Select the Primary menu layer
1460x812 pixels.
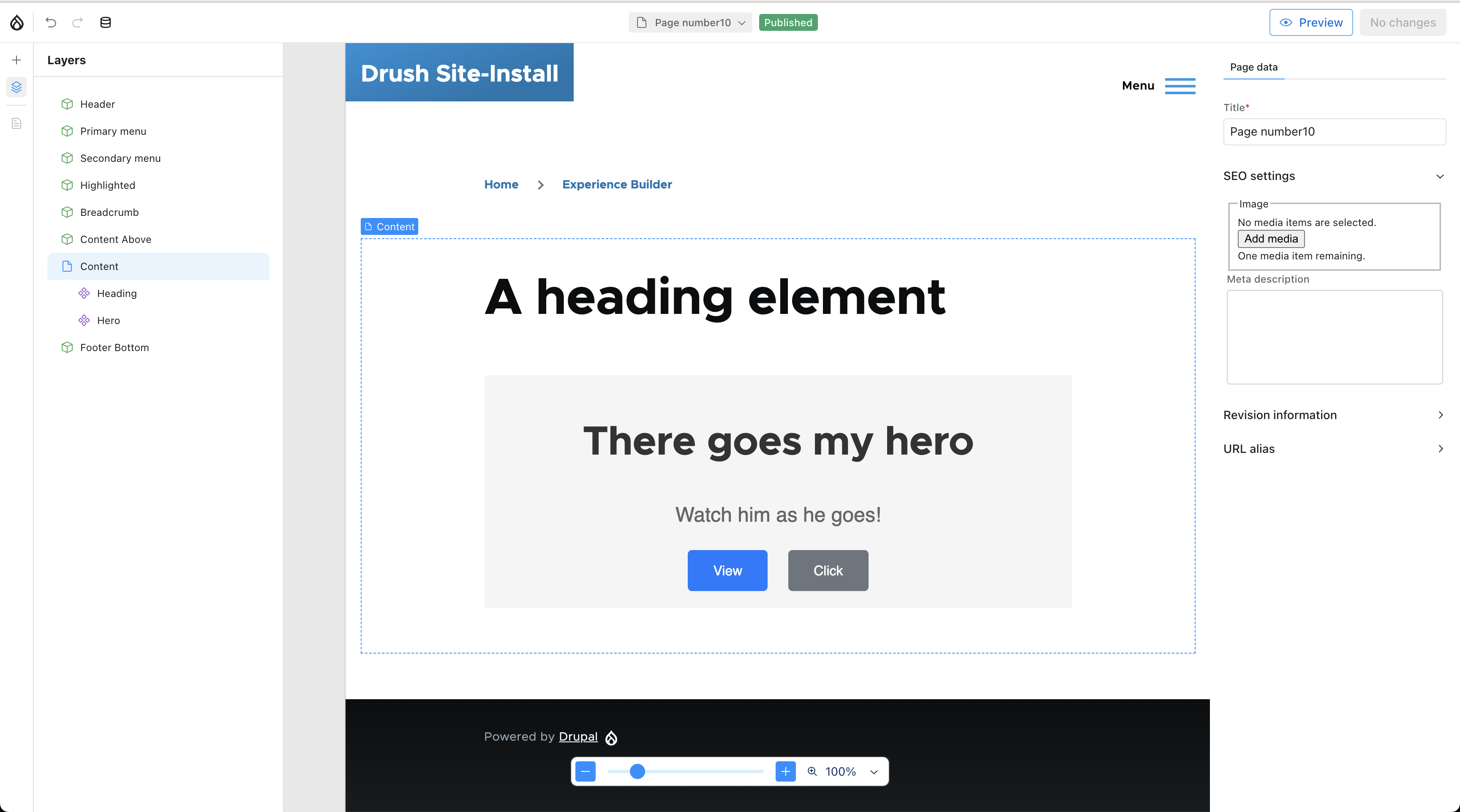coord(158,131)
